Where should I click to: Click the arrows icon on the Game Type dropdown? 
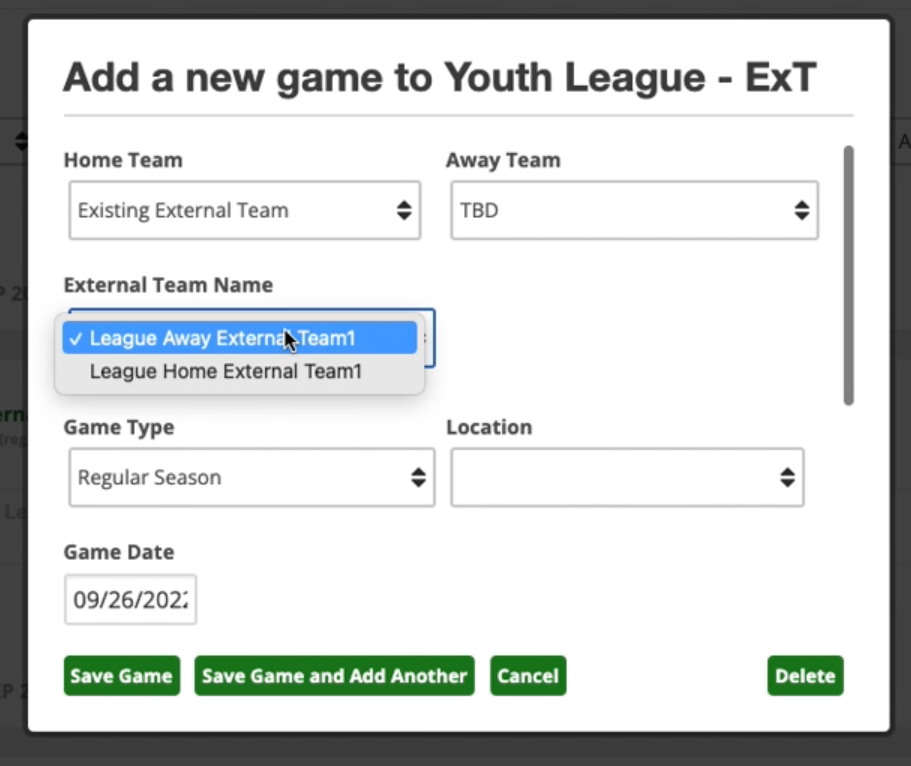coord(419,477)
